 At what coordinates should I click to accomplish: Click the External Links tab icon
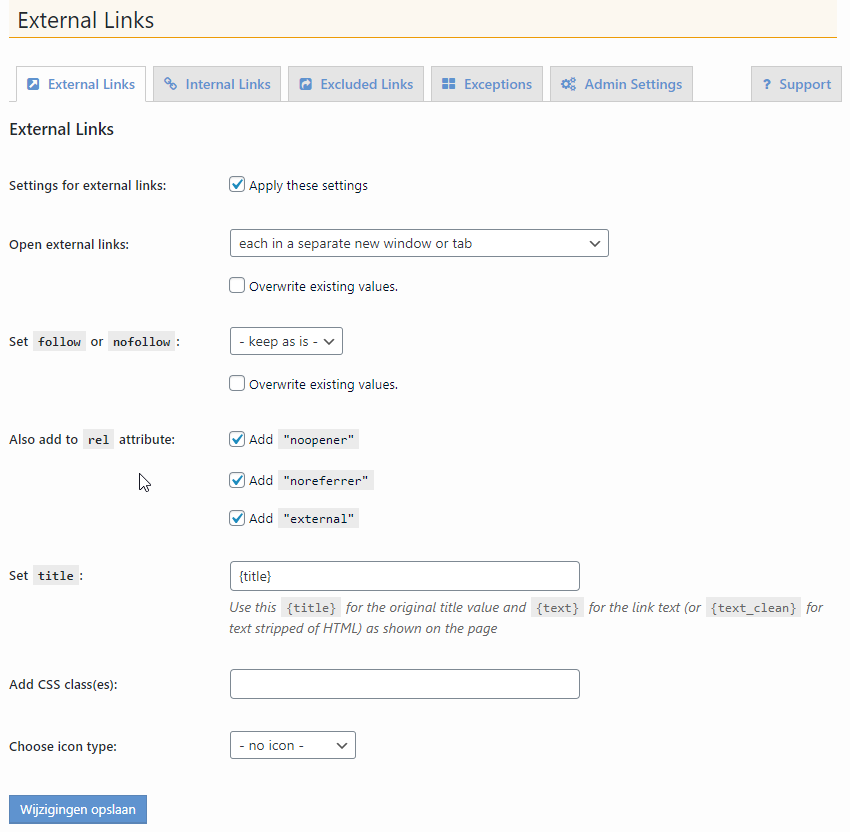[33, 84]
